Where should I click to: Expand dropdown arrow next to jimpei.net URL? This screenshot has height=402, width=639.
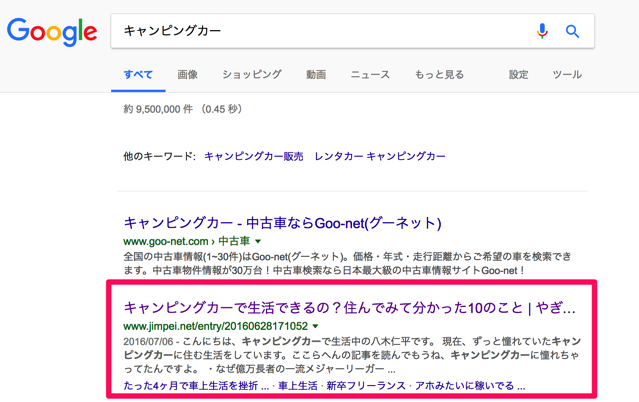315,326
